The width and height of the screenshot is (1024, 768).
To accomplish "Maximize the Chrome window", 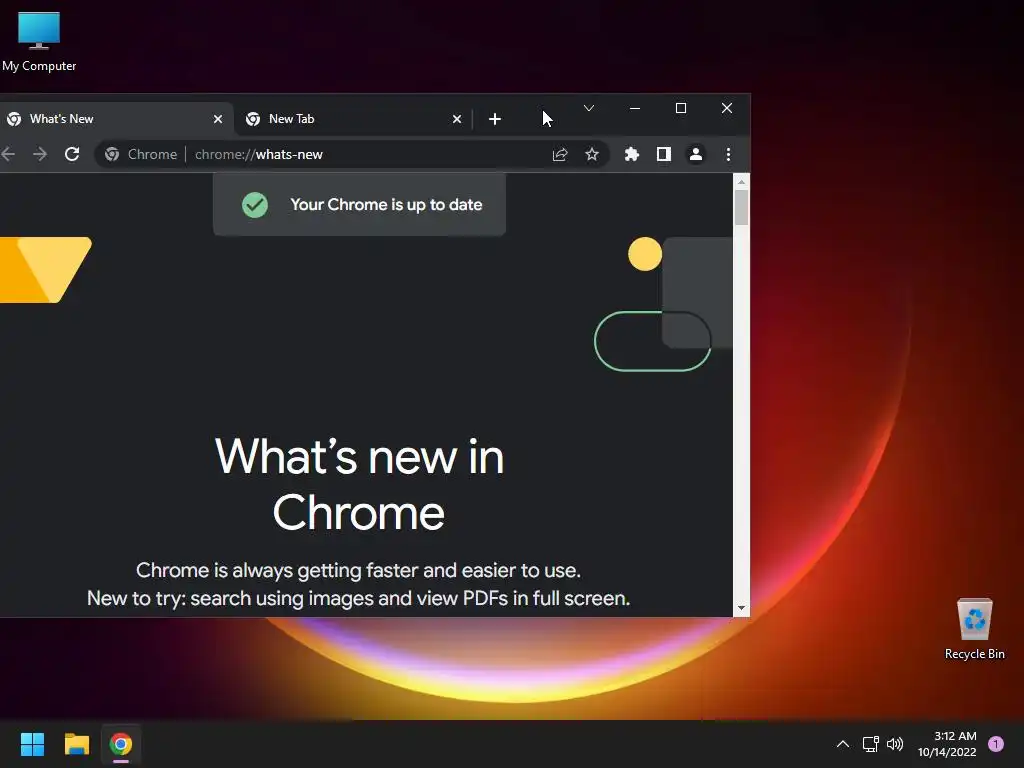I will (680, 108).
